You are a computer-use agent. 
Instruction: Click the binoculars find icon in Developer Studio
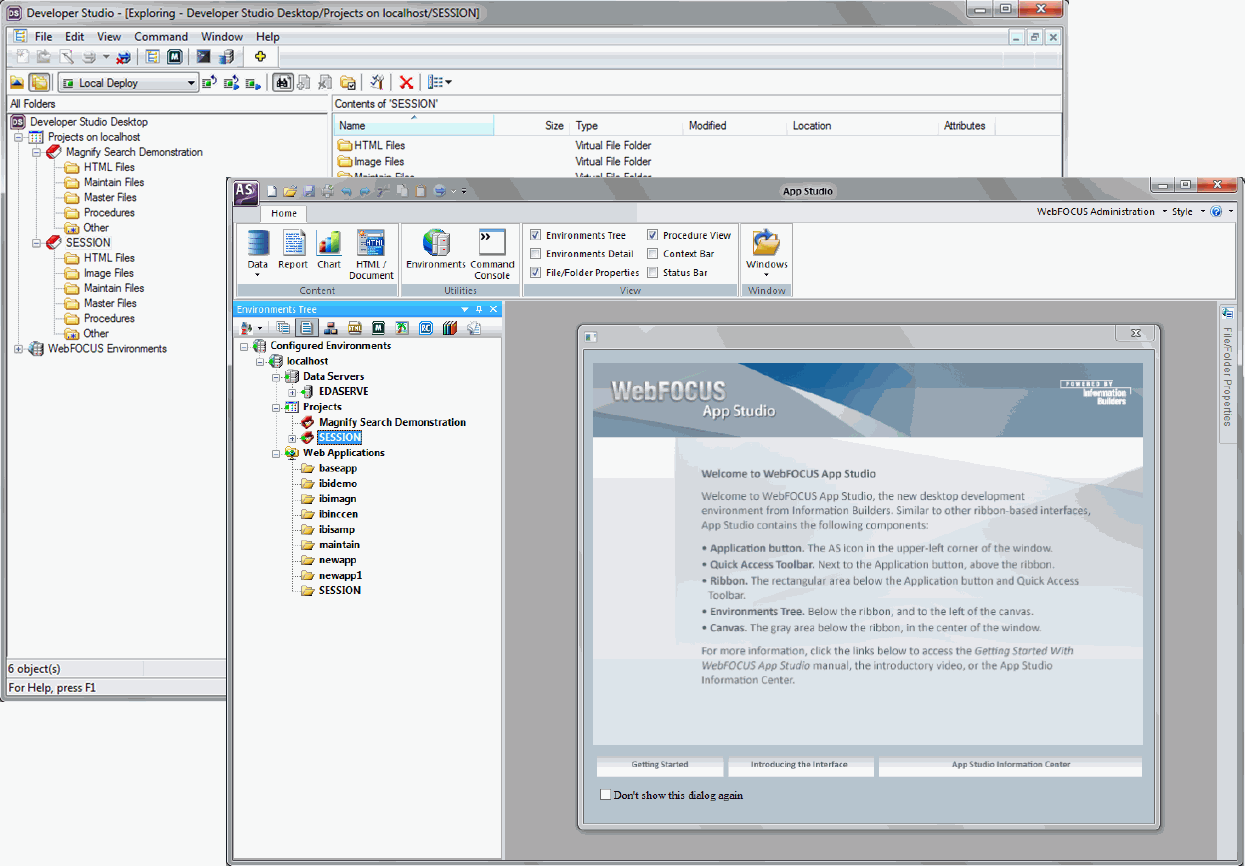point(283,83)
